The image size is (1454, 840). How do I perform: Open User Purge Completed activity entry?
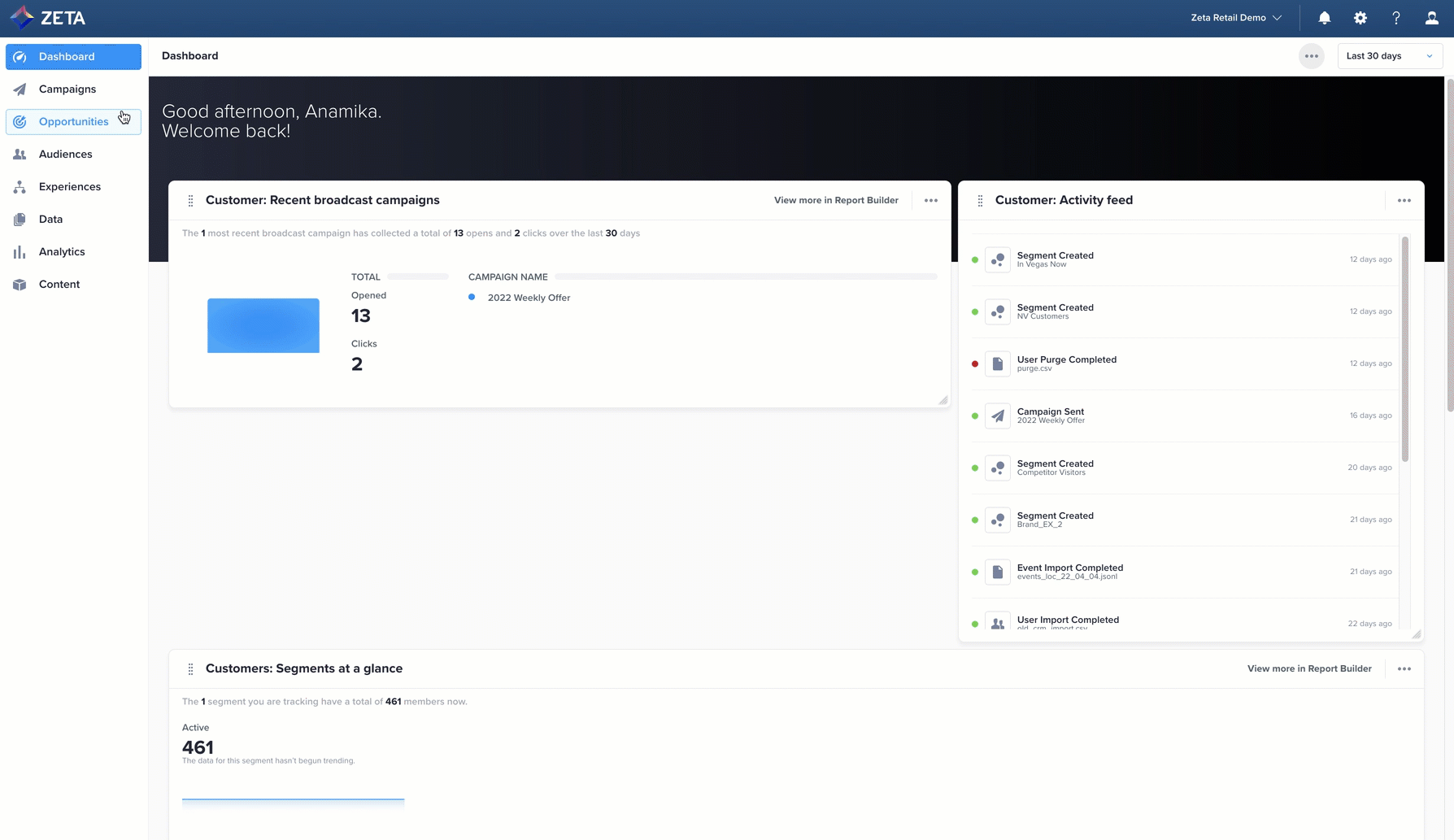coord(1183,363)
